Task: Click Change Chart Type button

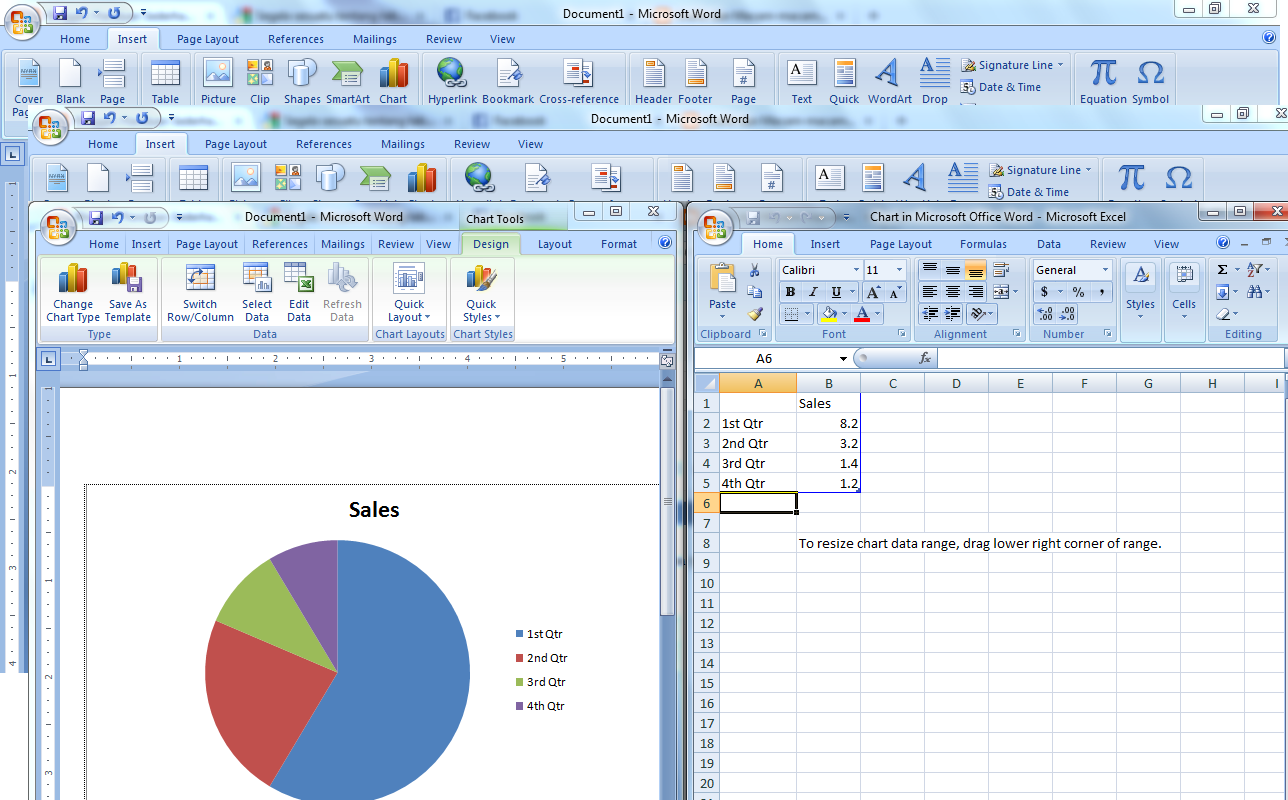Action: tap(73, 293)
